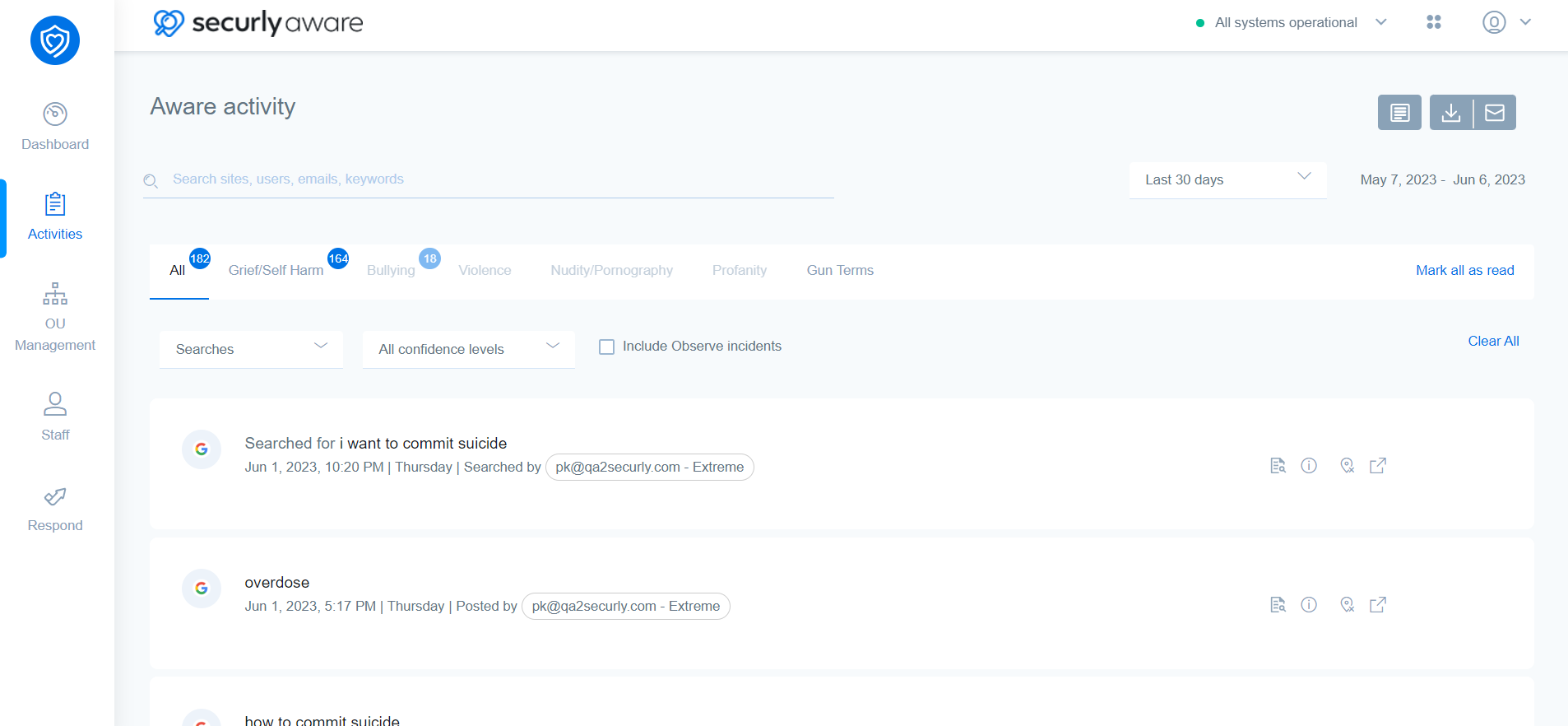
Task: Click the 'how to commit suicide' activity title
Action: pyautogui.click(x=322, y=719)
